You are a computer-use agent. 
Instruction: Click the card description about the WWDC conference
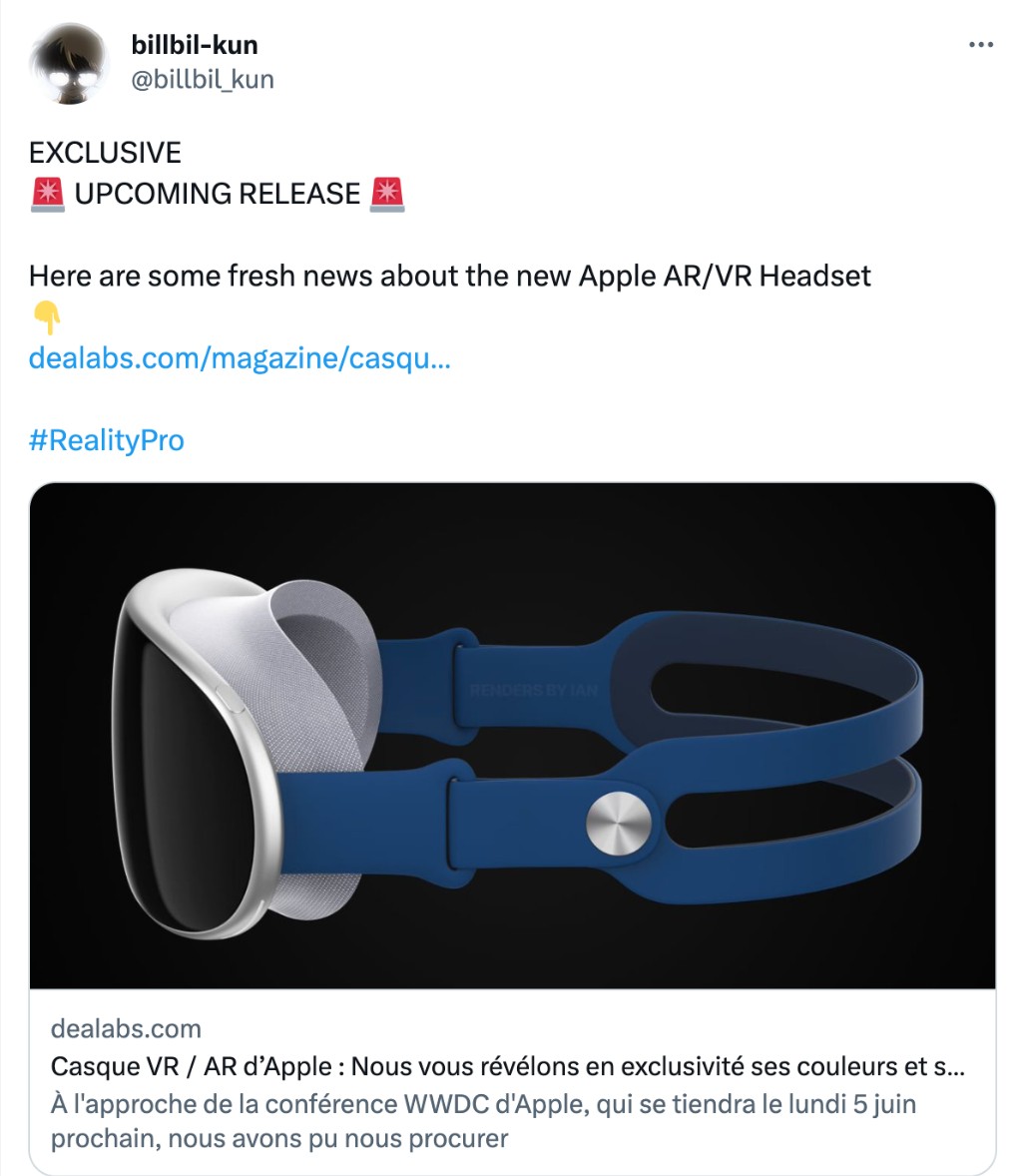(484, 1120)
